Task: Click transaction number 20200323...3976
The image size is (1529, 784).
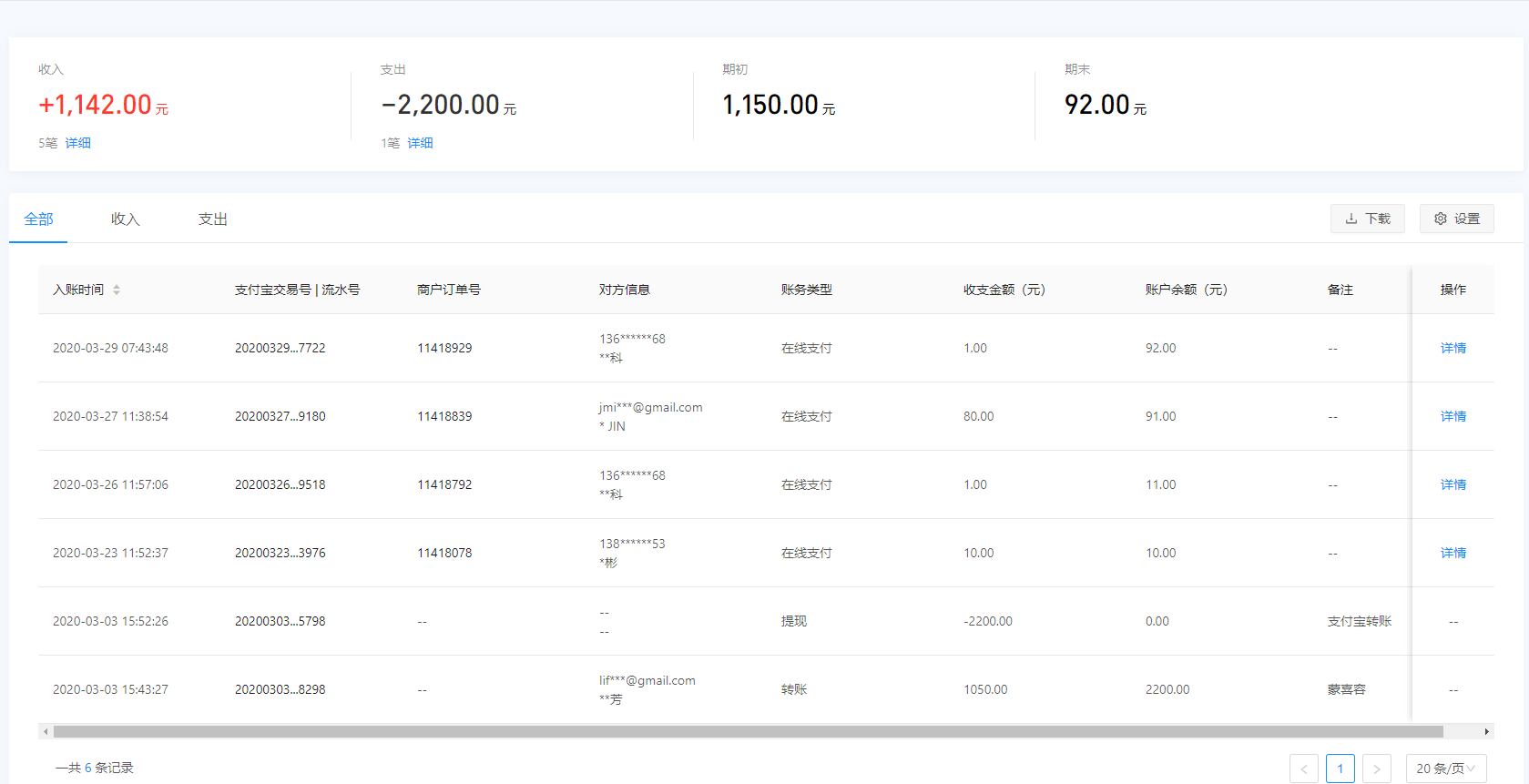Action: 280,553
